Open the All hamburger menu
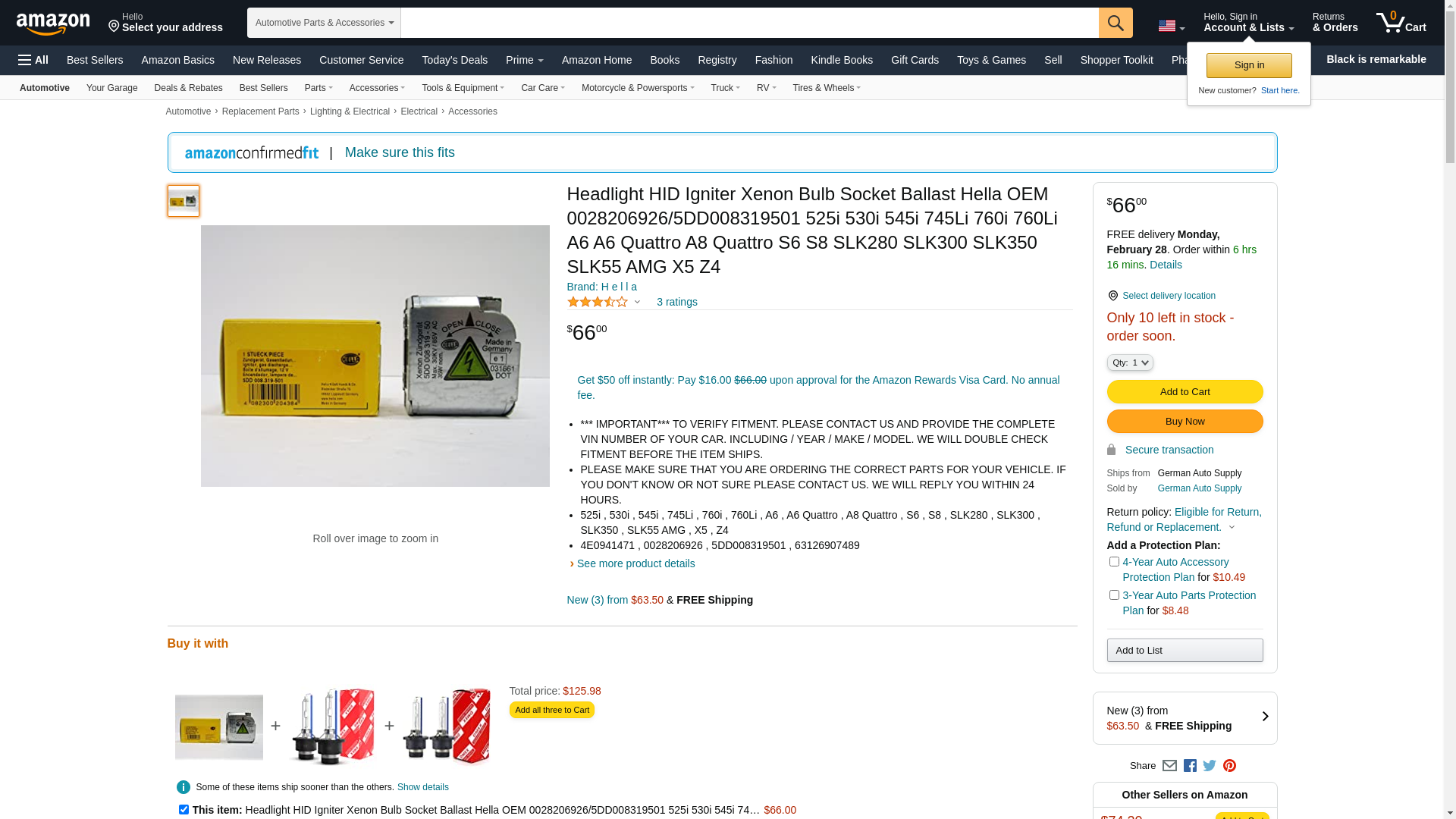 coord(33,60)
